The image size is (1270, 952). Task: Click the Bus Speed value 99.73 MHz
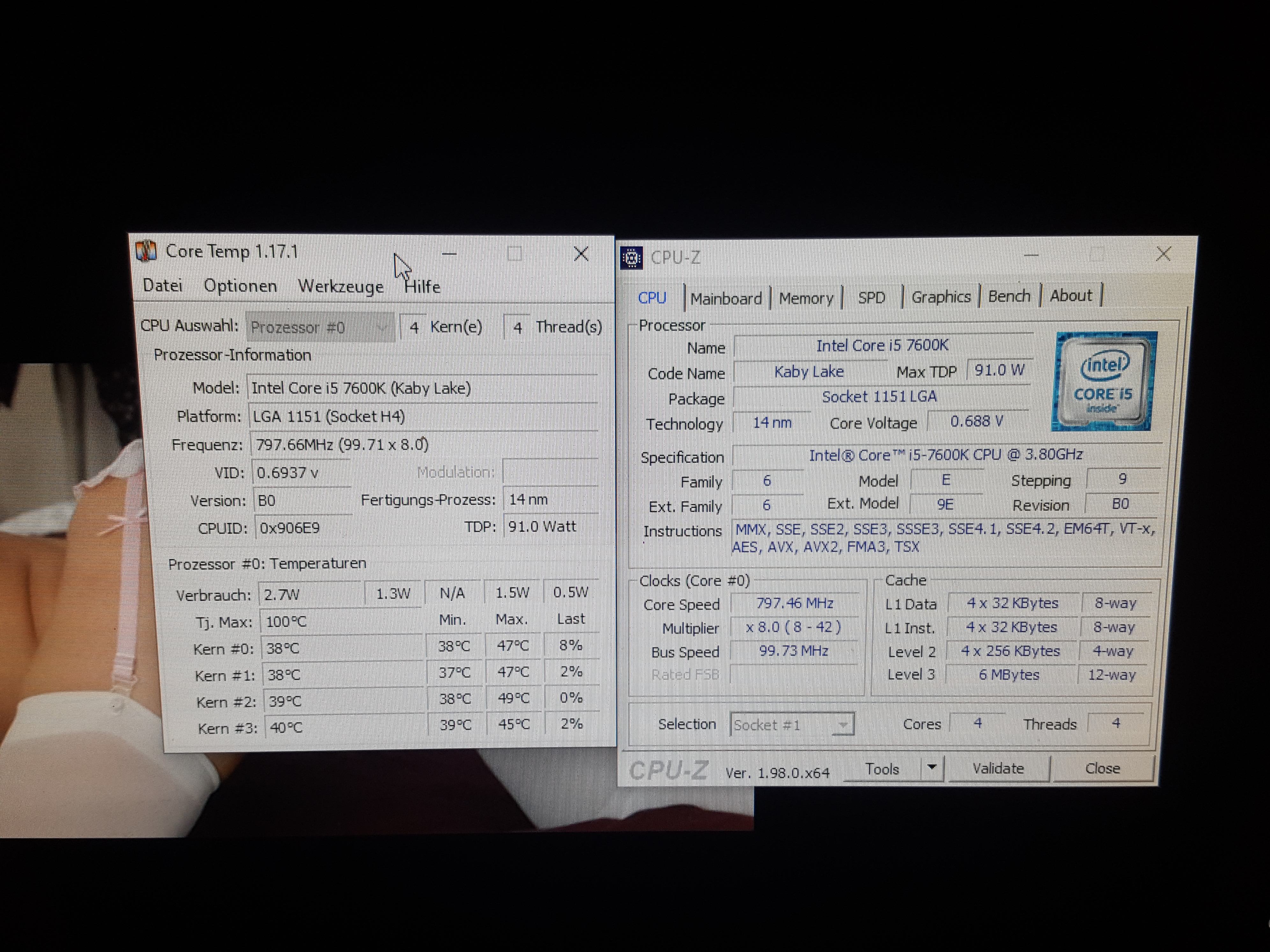(793, 651)
